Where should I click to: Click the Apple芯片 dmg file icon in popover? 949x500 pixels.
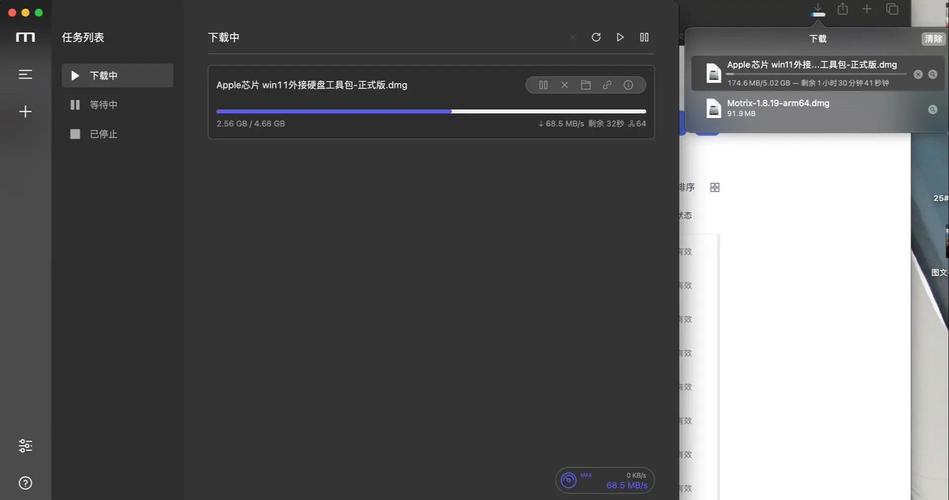coord(714,73)
